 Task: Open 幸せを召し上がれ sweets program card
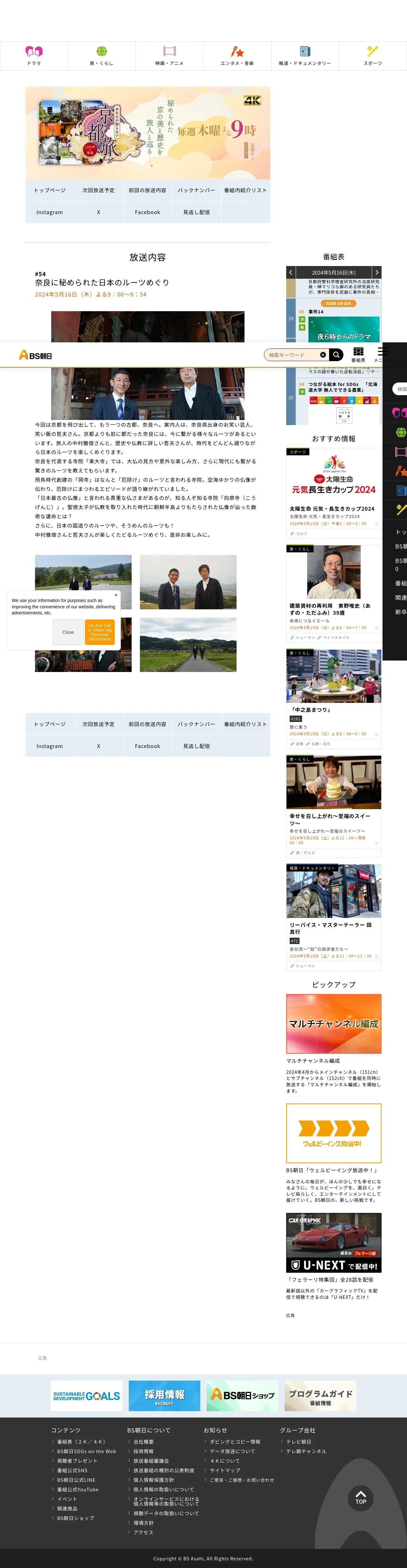(x=334, y=806)
